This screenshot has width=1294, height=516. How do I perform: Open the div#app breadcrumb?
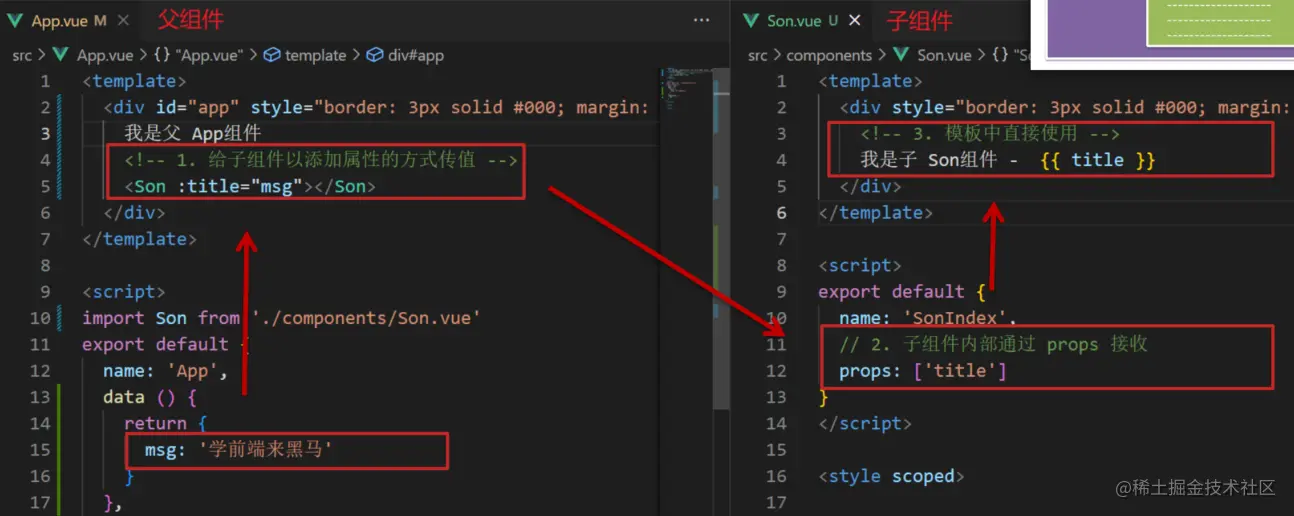coord(405,55)
